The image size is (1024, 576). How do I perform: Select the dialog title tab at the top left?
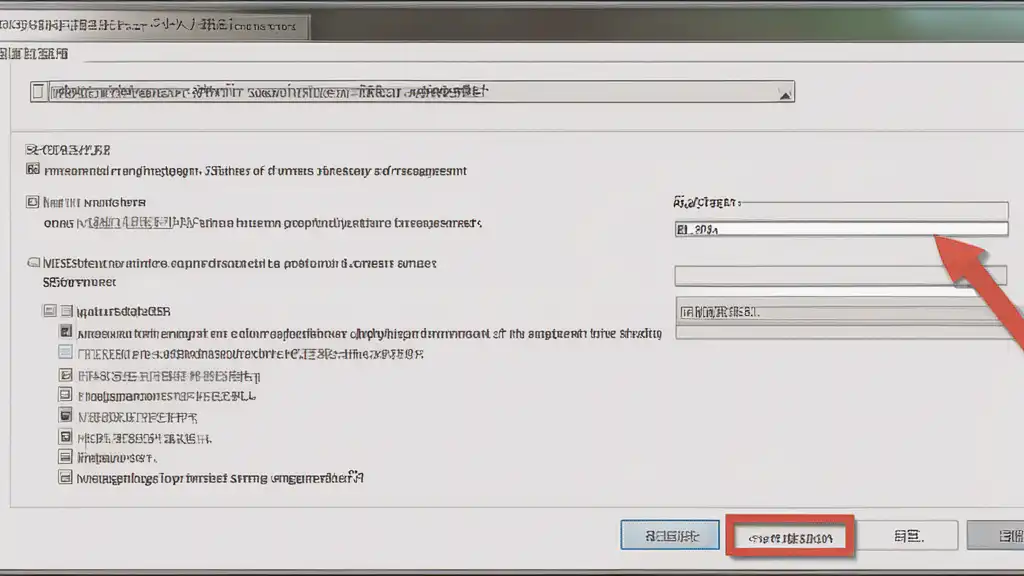(154, 26)
